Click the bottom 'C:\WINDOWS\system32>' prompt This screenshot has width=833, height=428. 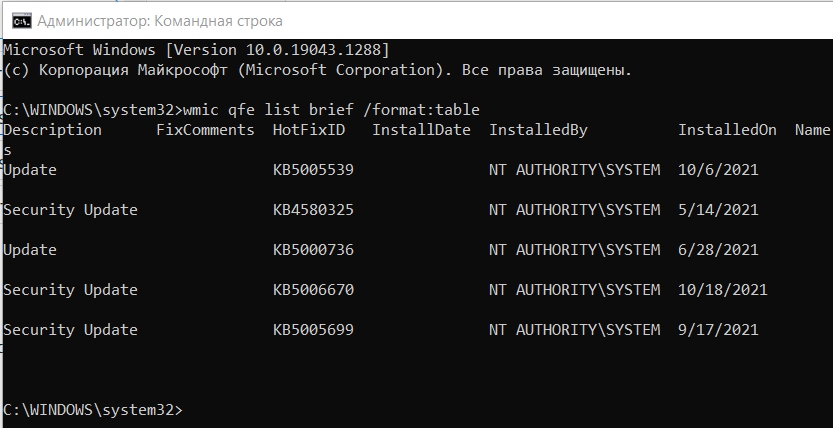pyautogui.click(x=93, y=410)
